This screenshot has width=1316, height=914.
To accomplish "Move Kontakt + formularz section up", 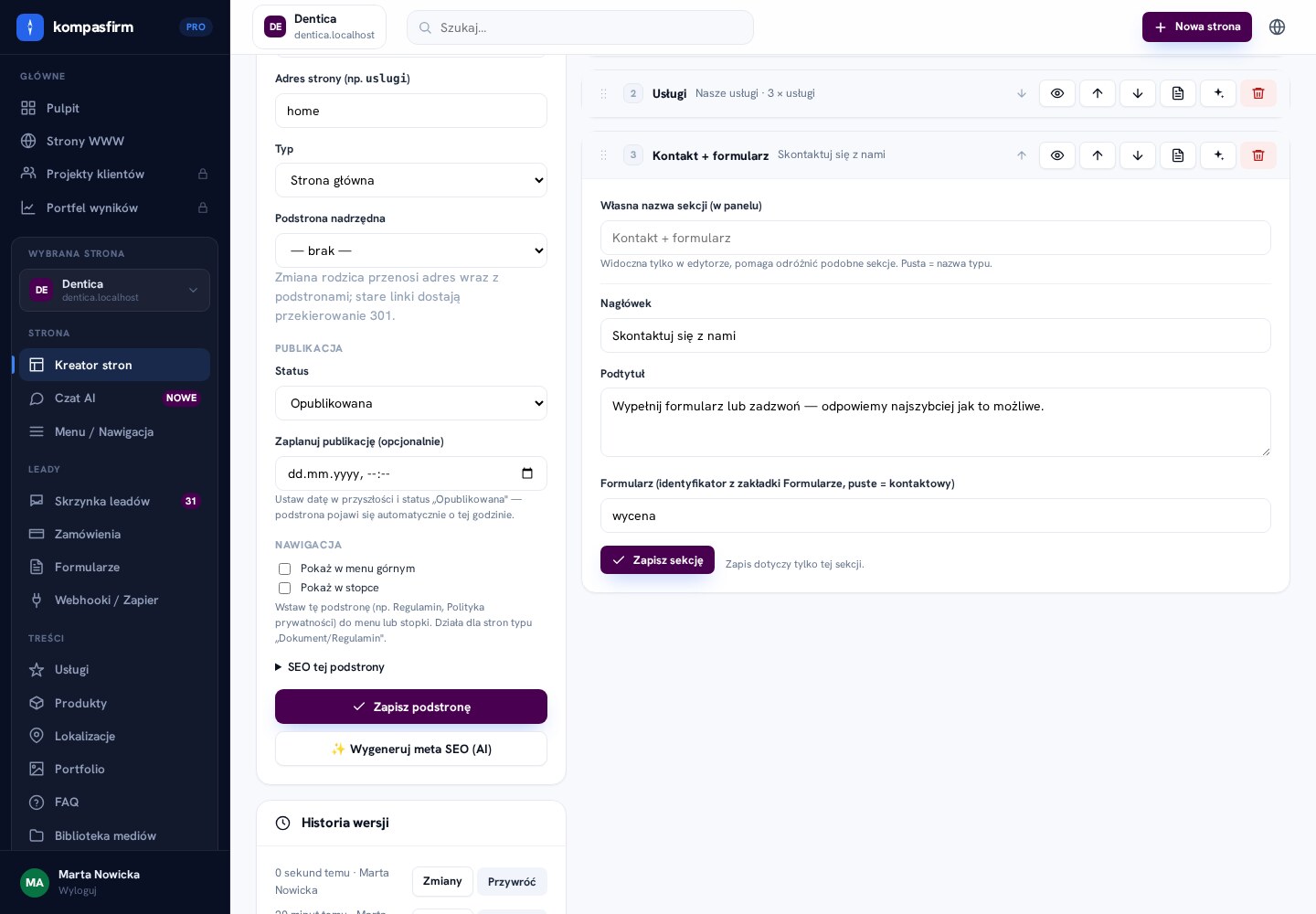I will coord(1097,155).
